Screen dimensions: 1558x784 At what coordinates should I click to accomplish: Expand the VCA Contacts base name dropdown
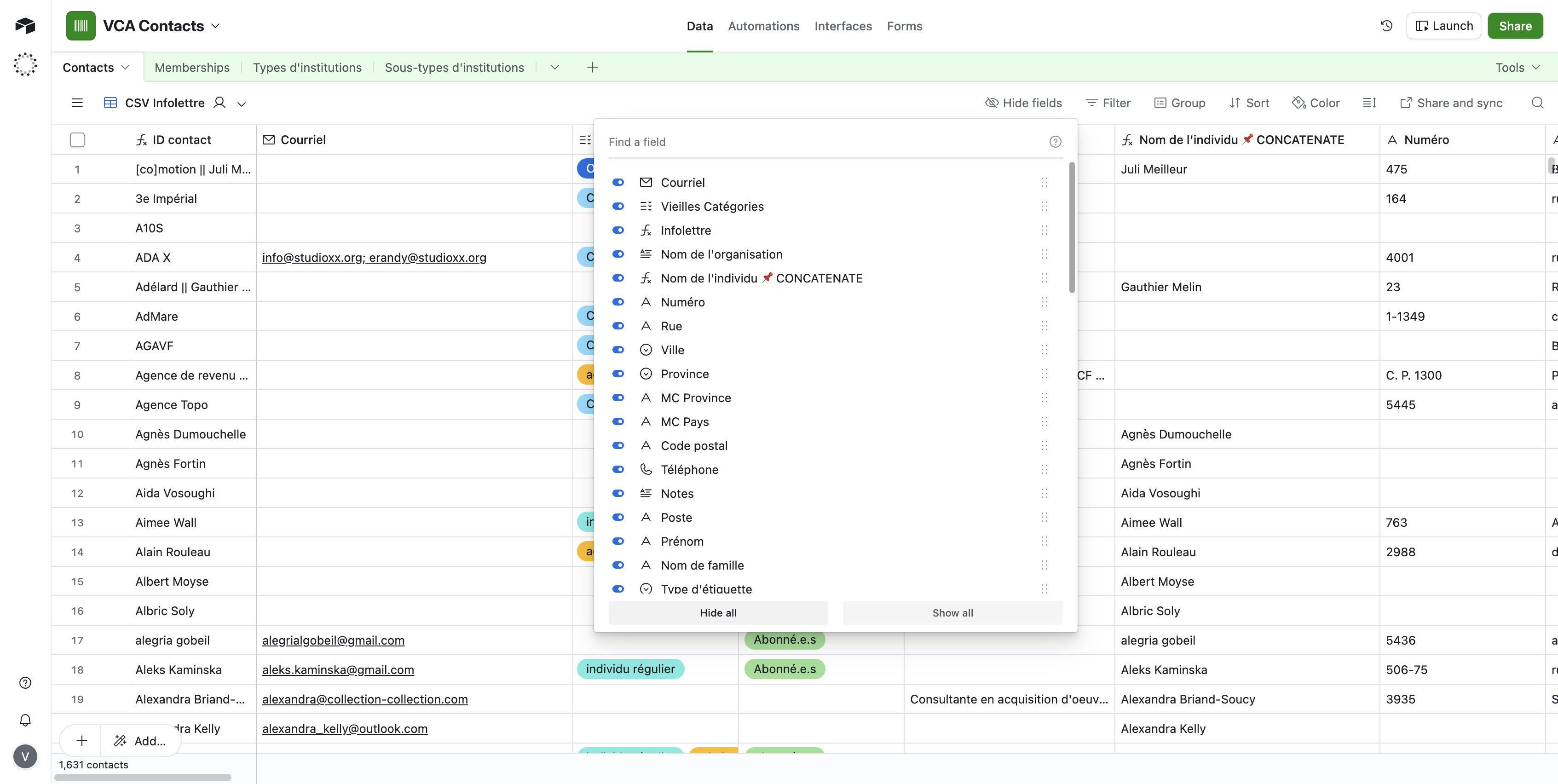(x=216, y=26)
